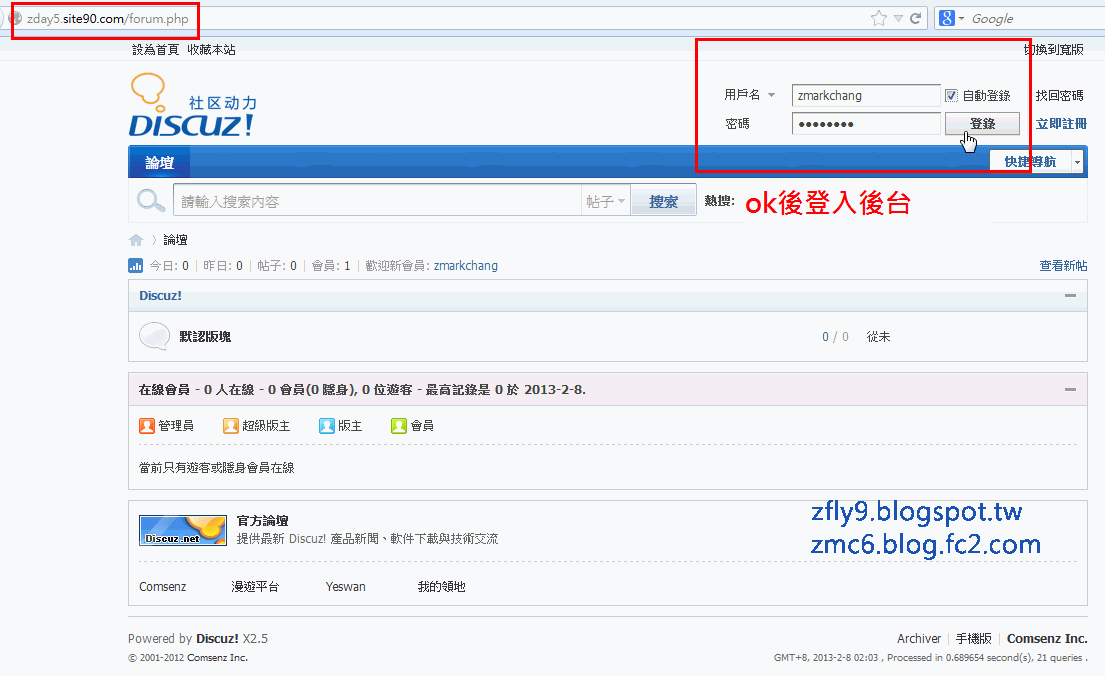This screenshot has height=676, width=1105.
Task: Click the Yeswan link
Action: click(345, 586)
